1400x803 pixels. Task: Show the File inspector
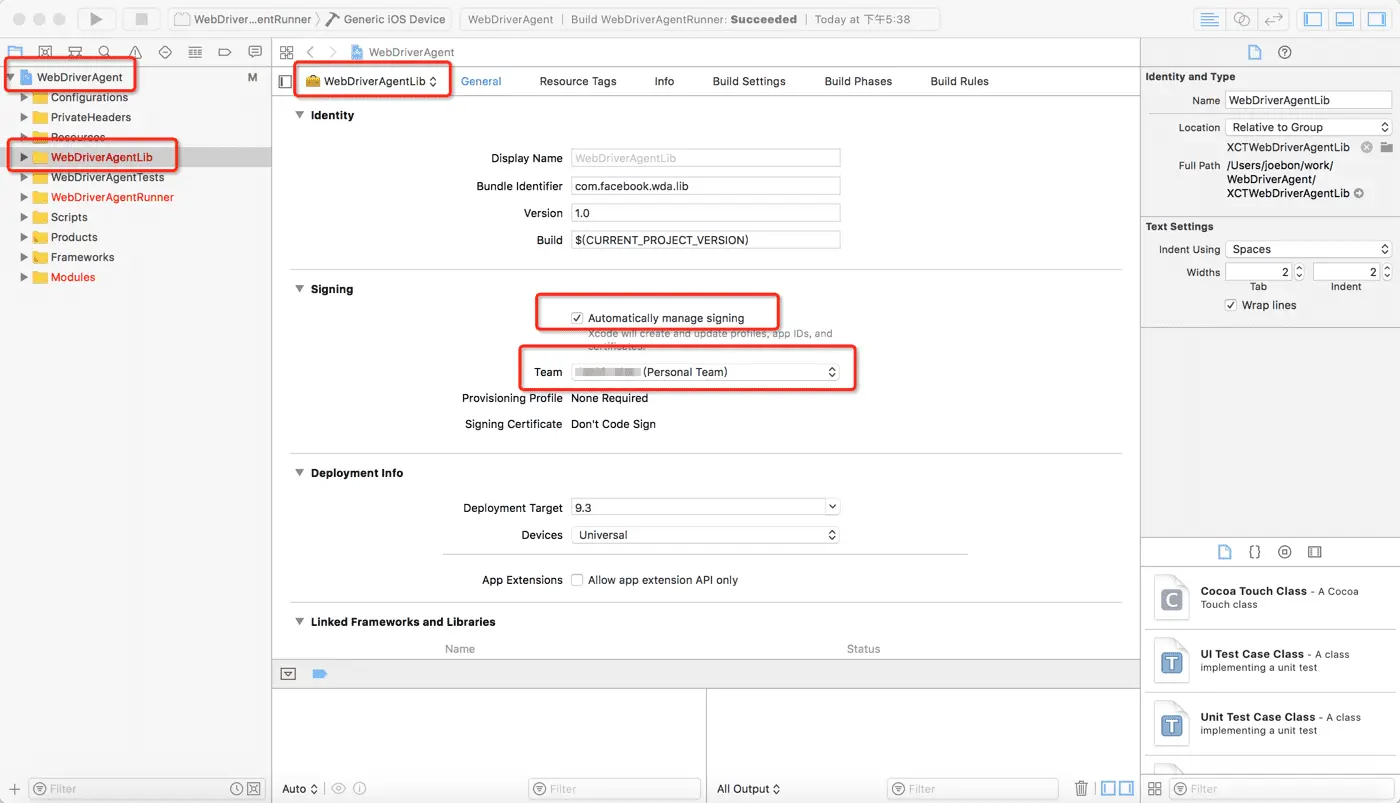pos(1255,53)
